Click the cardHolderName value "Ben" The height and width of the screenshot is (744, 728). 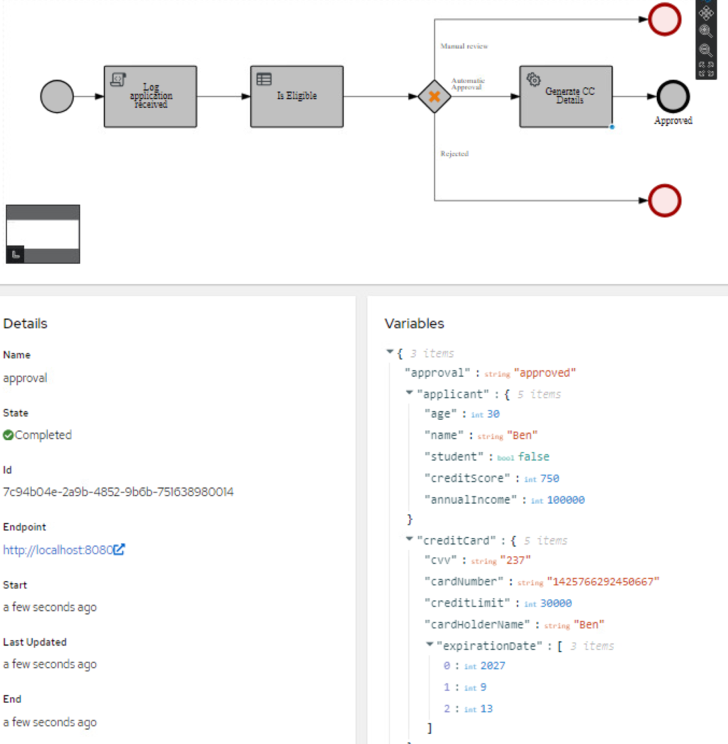coord(589,625)
